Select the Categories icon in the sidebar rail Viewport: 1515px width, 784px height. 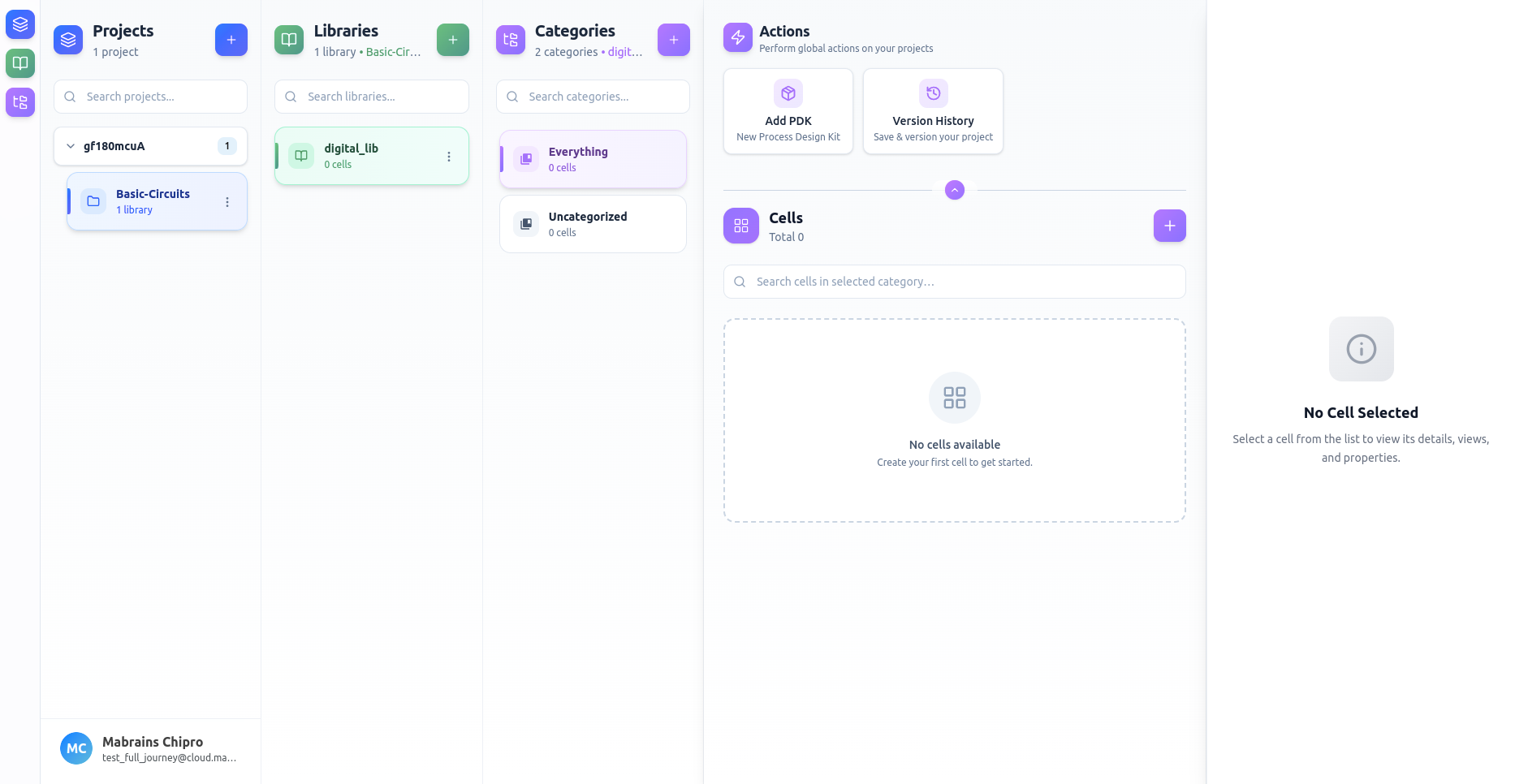(x=19, y=102)
